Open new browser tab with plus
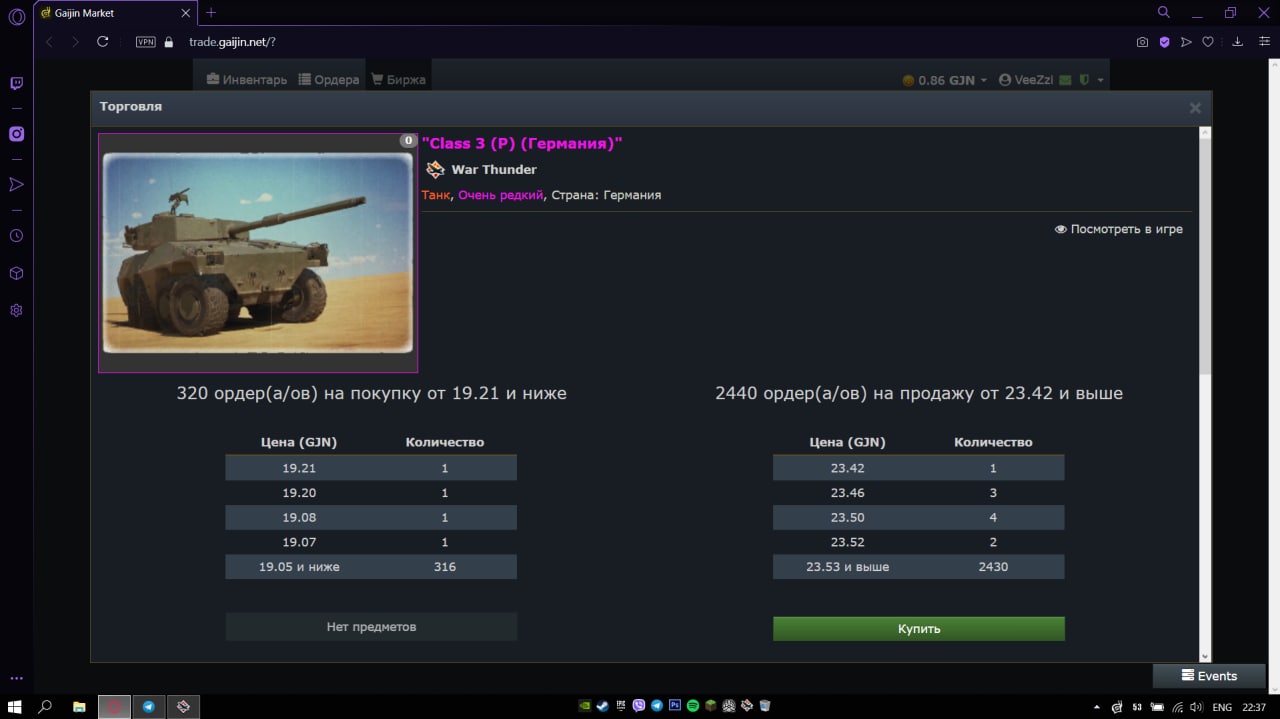This screenshot has height=719, width=1280. click(211, 13)
